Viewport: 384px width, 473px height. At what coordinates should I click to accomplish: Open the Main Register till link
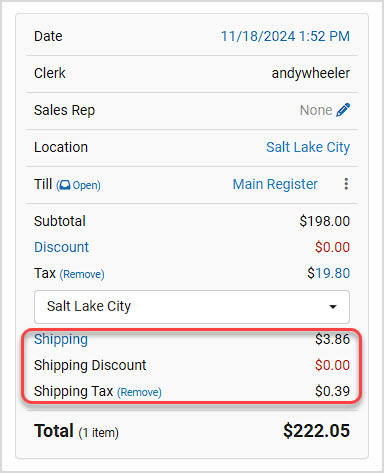click(275, 184)
